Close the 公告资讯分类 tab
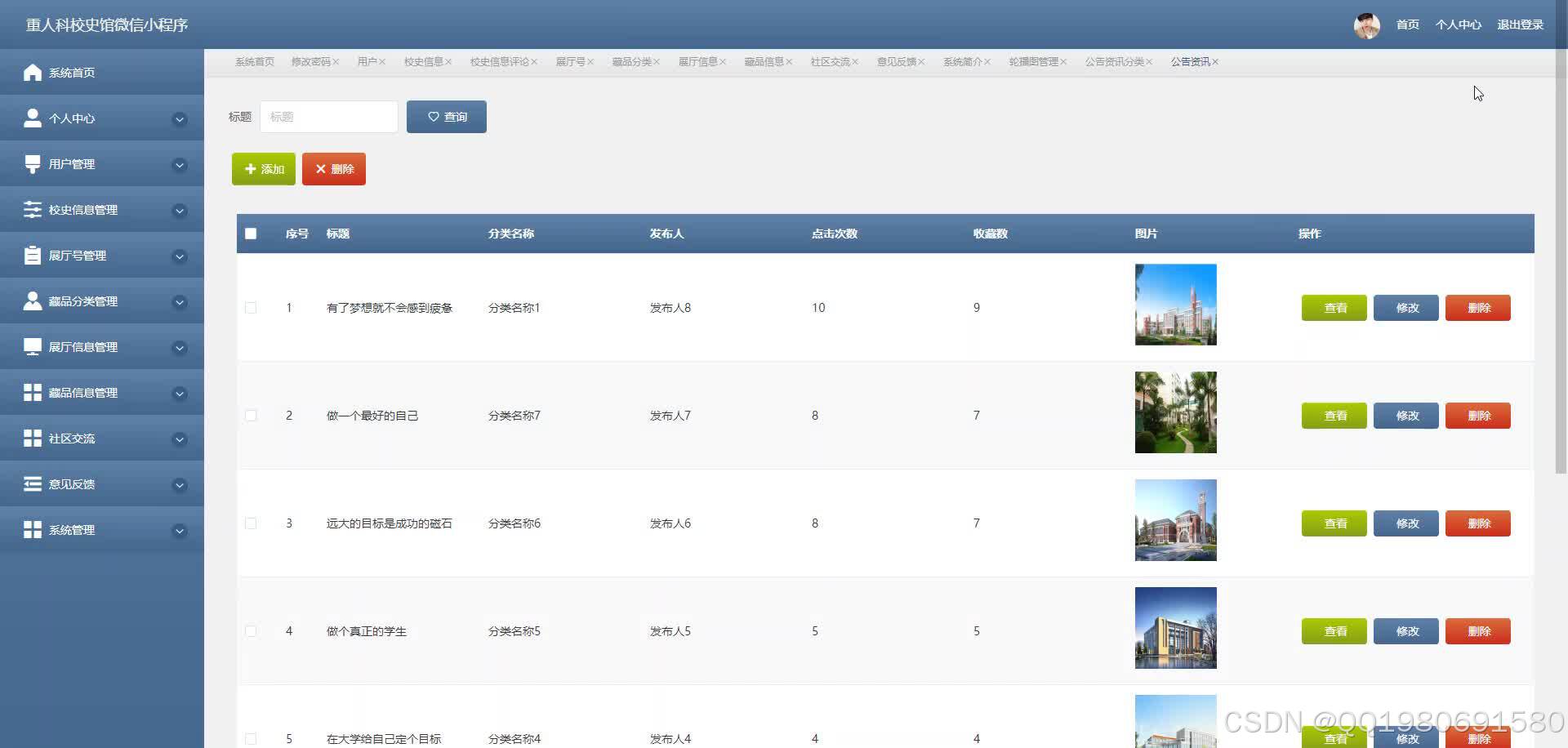Screen dimensions: 1568x748 coord(1149,62)
